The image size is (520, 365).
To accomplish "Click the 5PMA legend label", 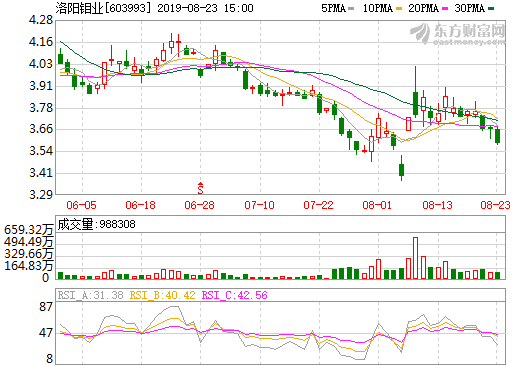I will [x=333, y=8].
